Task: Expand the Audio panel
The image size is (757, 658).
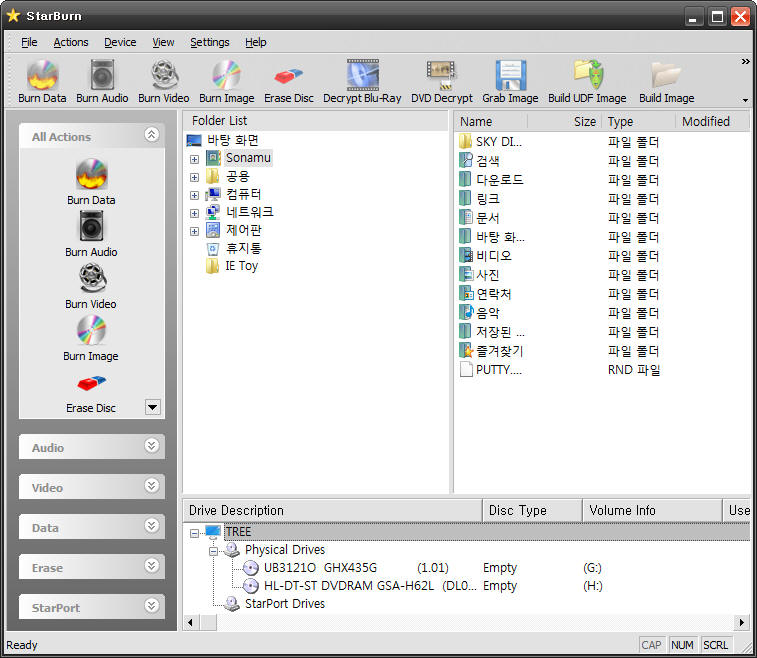Action: pos(152,446)
